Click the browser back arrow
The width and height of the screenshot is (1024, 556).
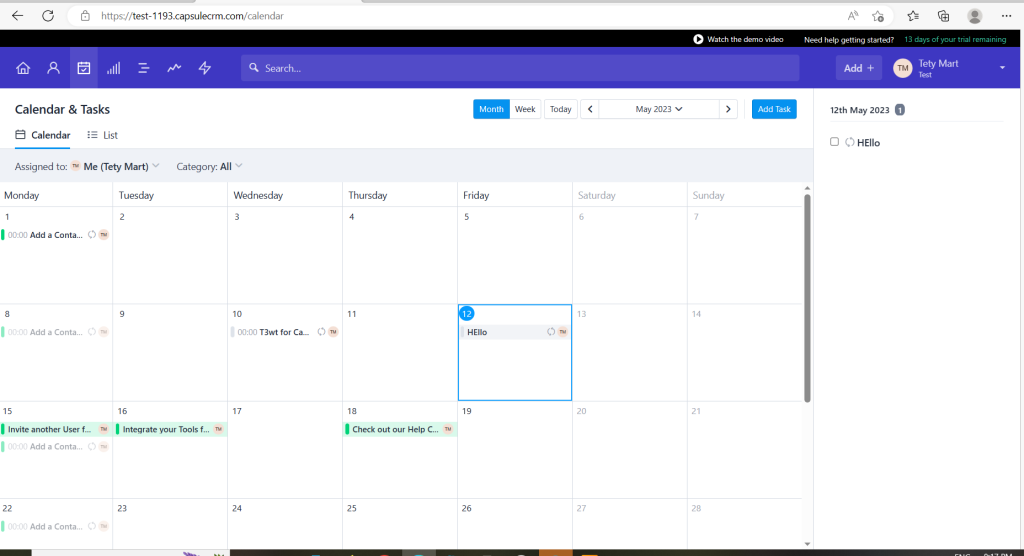pyautogui.click(x=18, y=16)
